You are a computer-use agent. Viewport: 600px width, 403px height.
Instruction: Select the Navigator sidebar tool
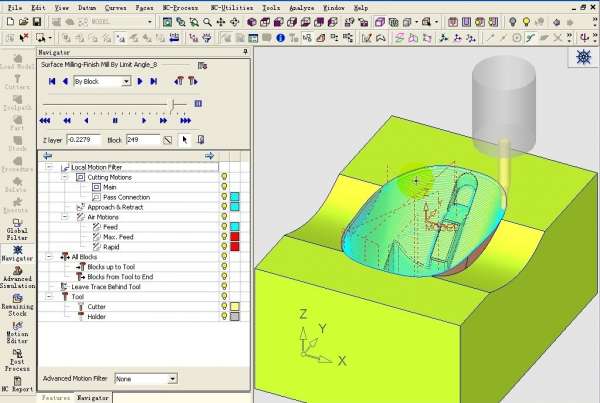click(17, 253)
